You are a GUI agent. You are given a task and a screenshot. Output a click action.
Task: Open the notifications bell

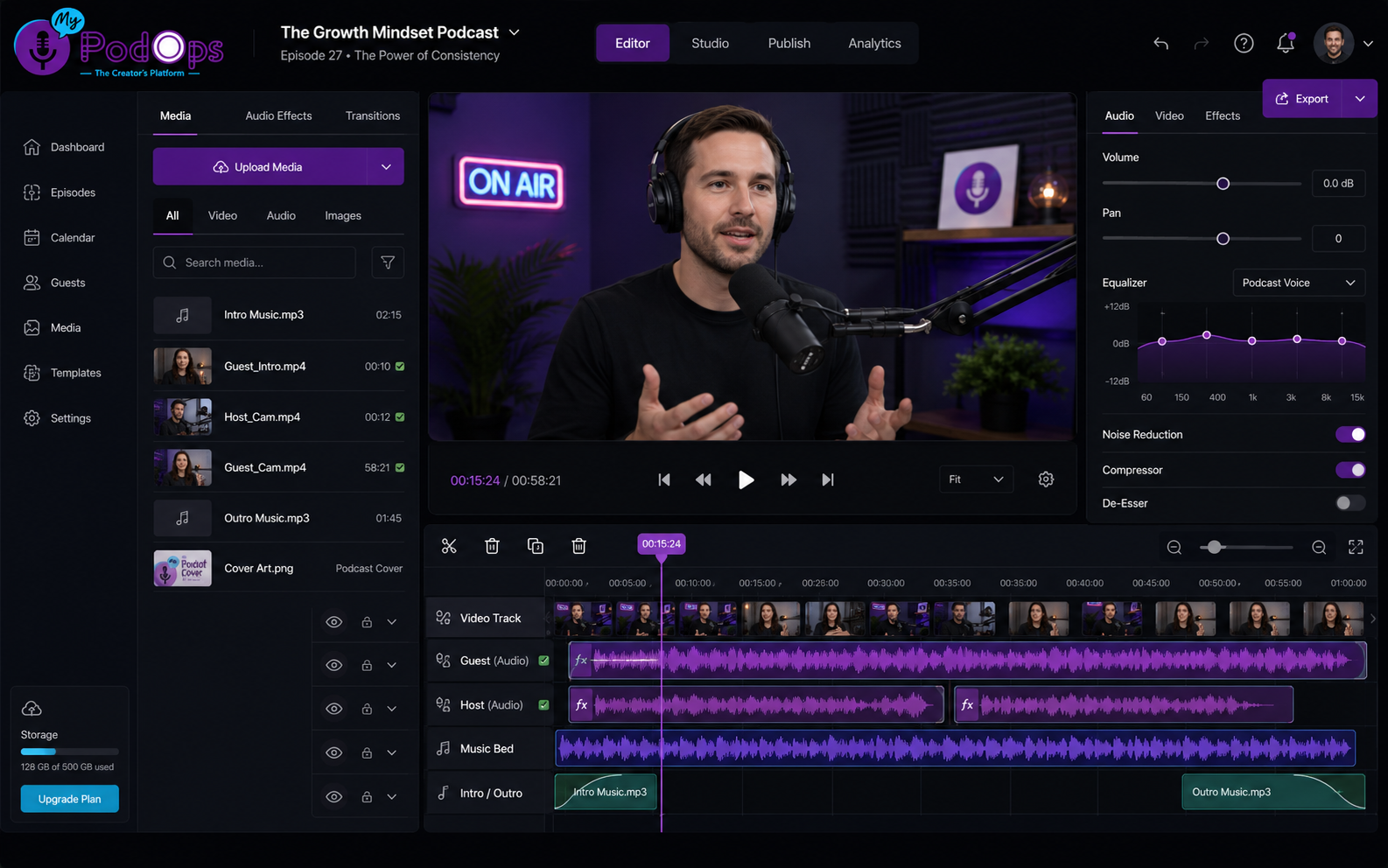pyautogui.click(x=1285, y=43)
